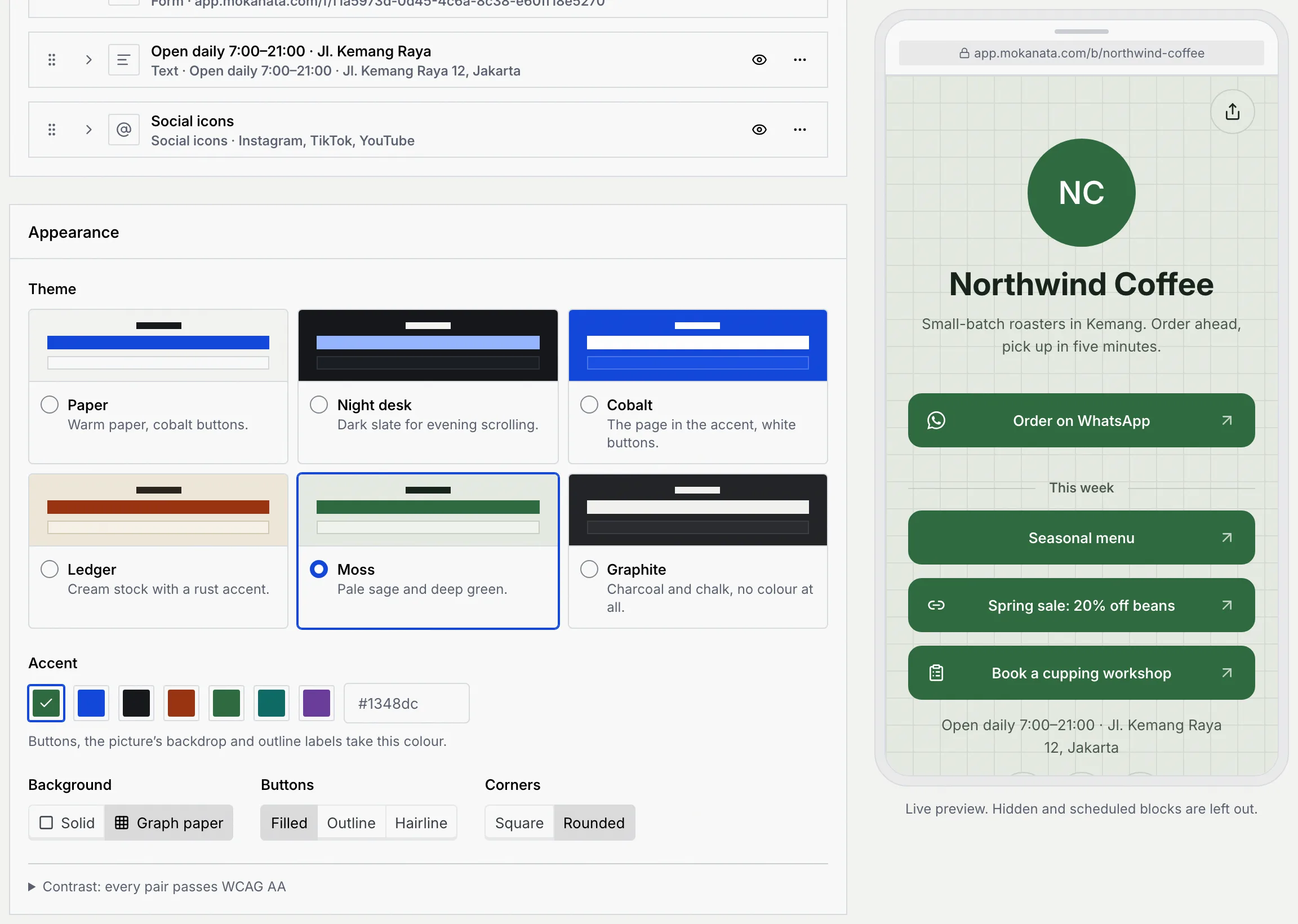Screen dimensions: 1298x924
Task: Set corners to Rounded
Action: tap(594, 823)
